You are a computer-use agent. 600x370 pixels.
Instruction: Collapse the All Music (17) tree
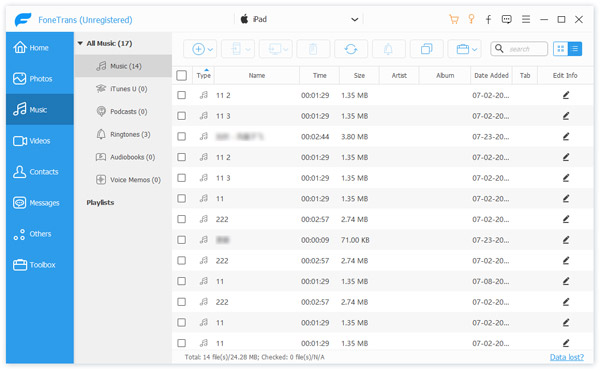80,44
